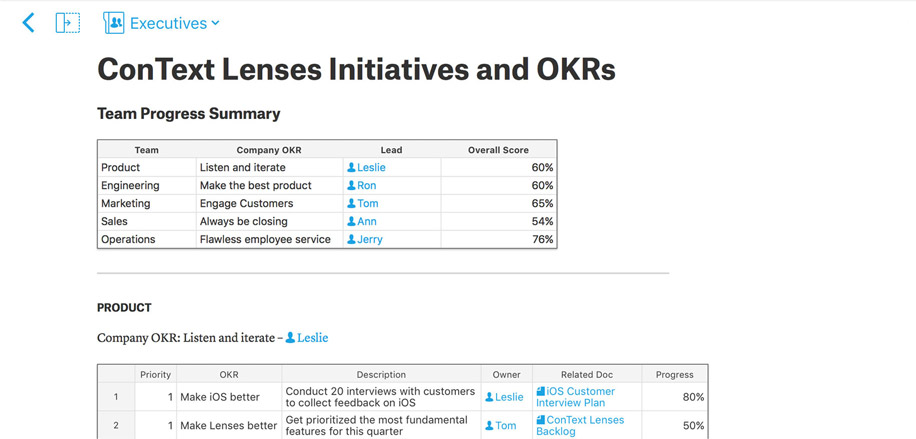Click document icon beside ConTex Lenses Backlog
The width and height of the screenshot is (916, 439).
[x=541, y=420]
